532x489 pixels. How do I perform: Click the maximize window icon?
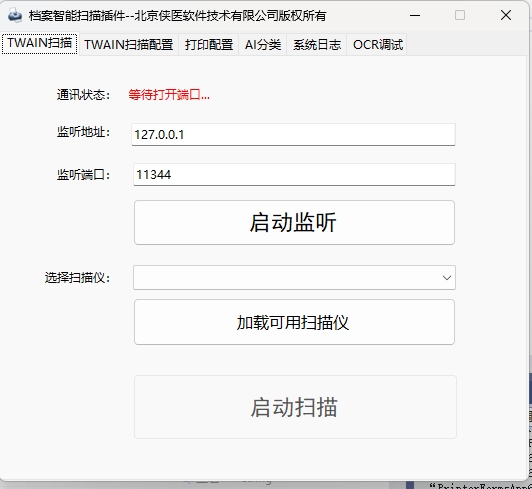pos(460,15)
